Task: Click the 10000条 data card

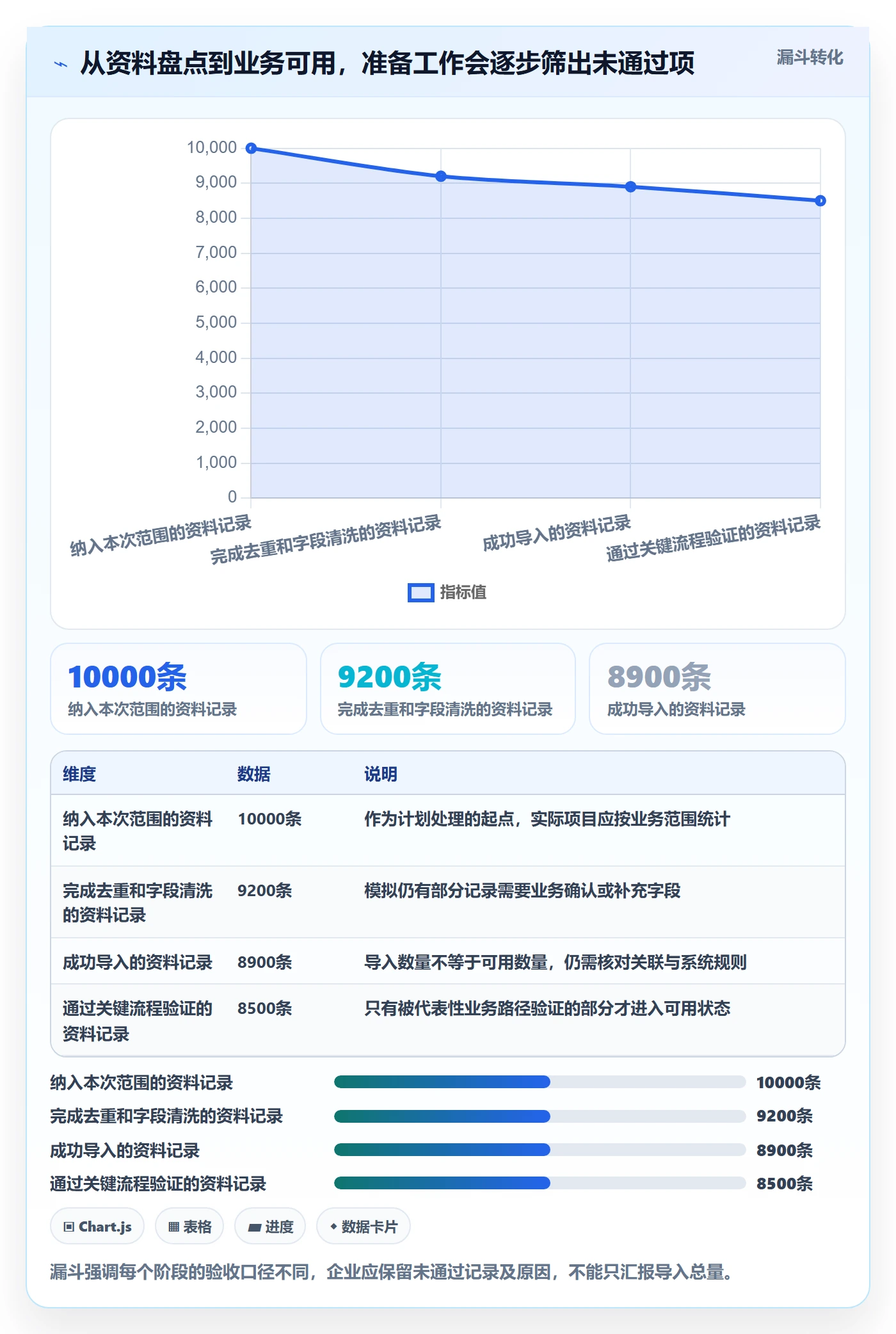Action: (179, 689)
